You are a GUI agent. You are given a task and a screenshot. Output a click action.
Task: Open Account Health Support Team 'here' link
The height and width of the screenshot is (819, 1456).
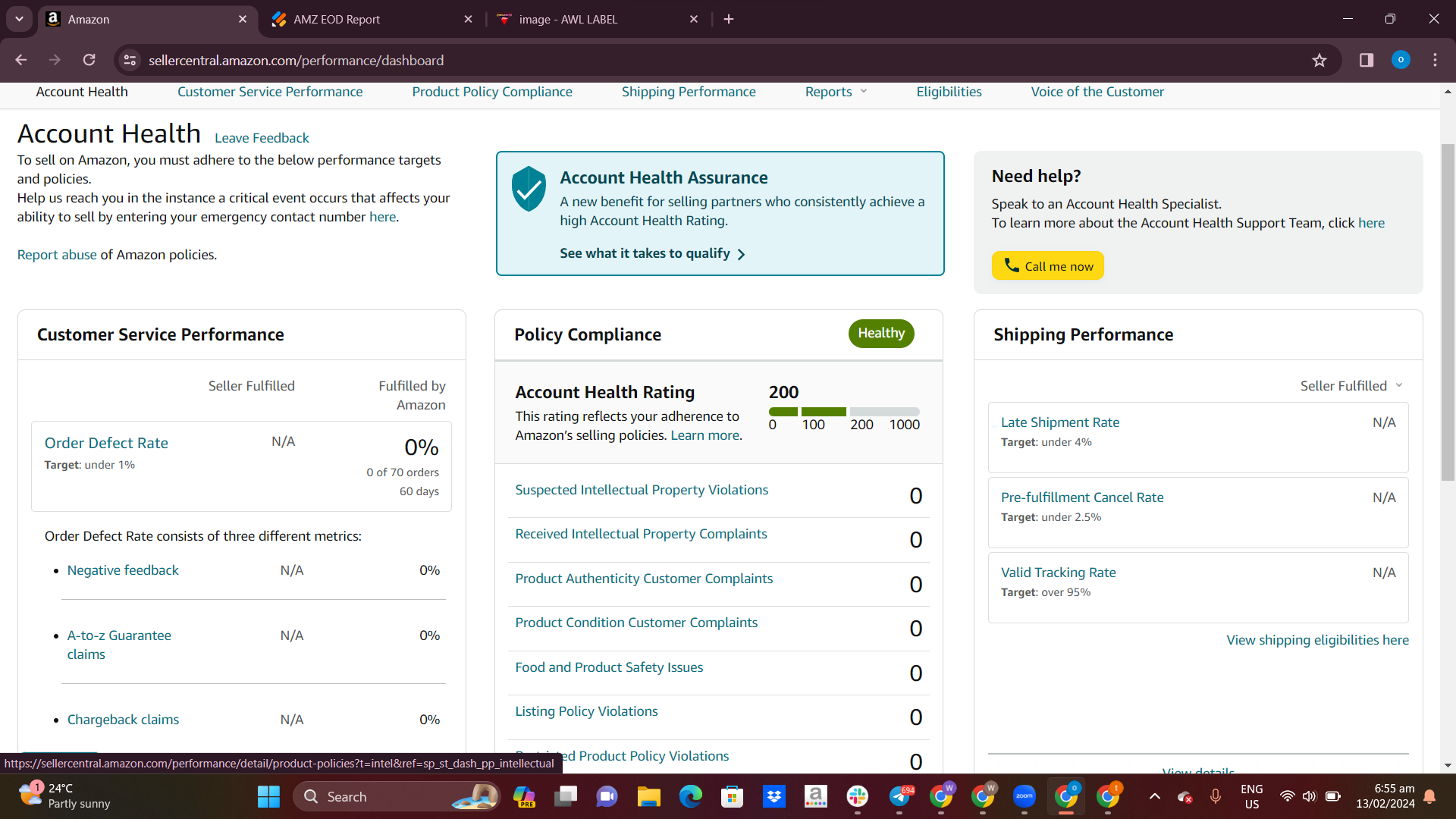point(1371,223)
